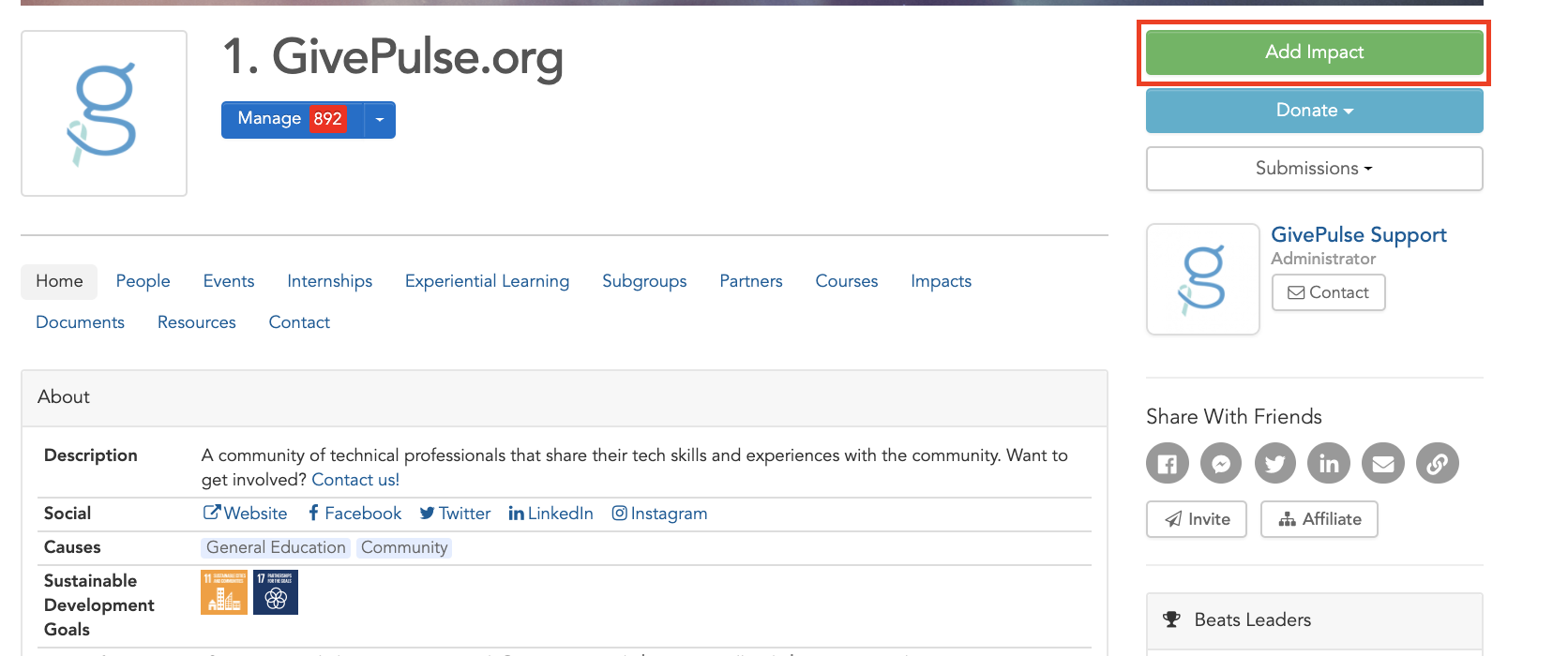The width and height of the screenshot is (1568, 656).
Task: Open the LinkedIn social link
Action: point(550,514)
